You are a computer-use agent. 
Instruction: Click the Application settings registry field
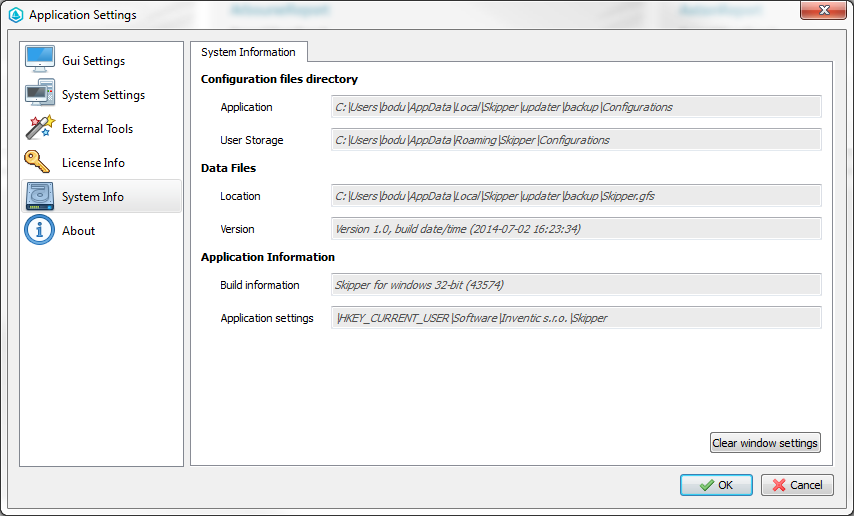[x=576, y=318]
